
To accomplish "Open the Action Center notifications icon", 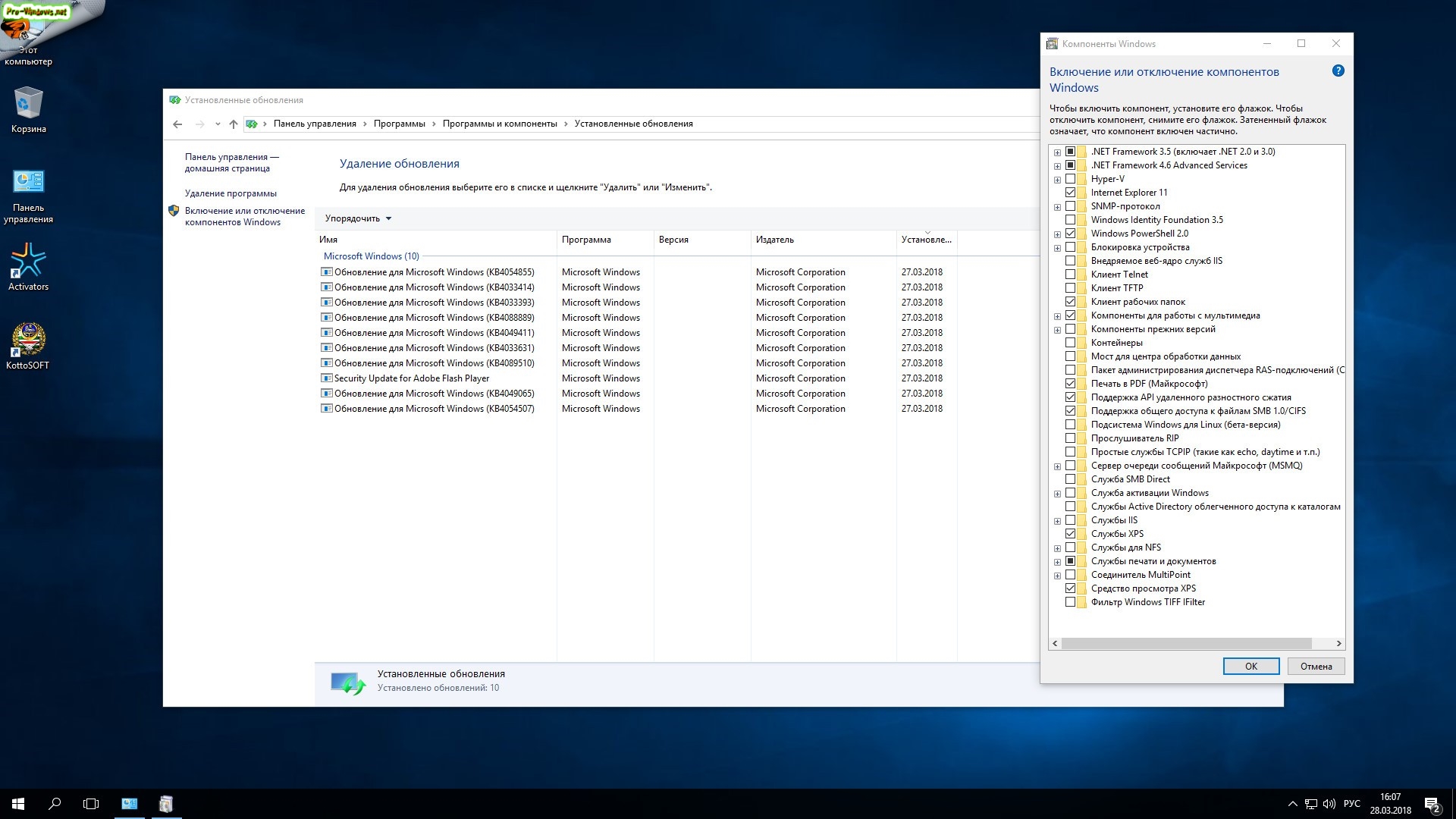I will tap(1432, 804).
